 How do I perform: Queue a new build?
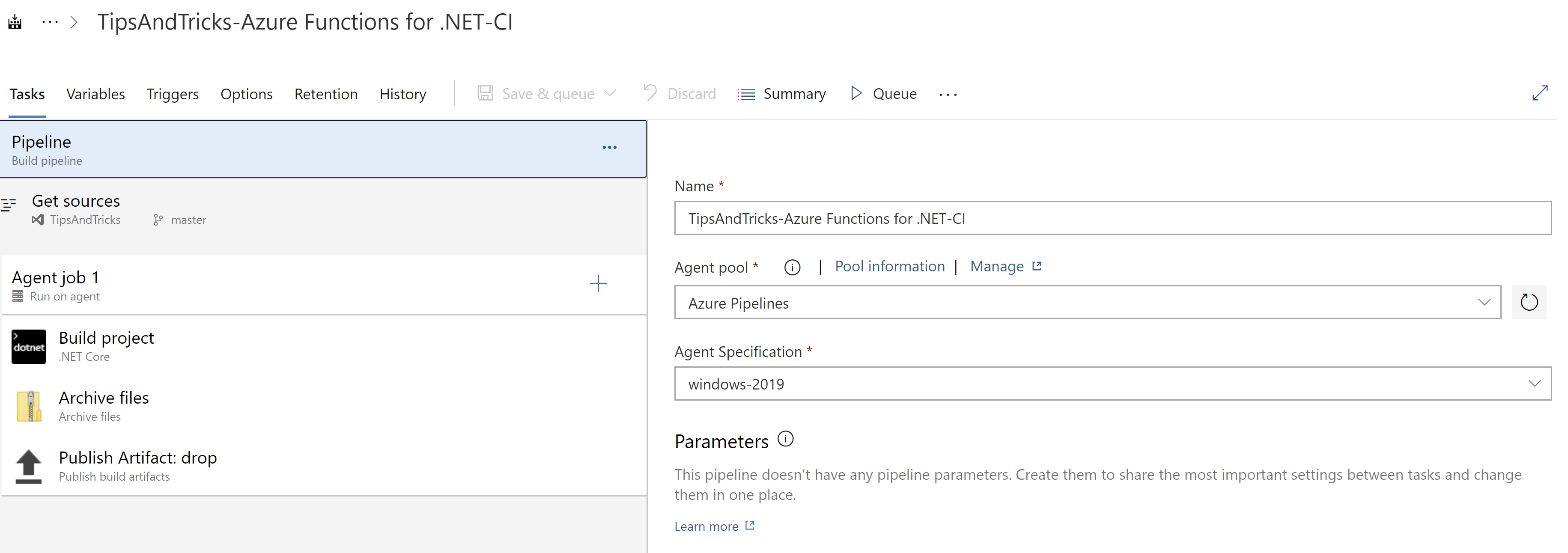[894, 94]
